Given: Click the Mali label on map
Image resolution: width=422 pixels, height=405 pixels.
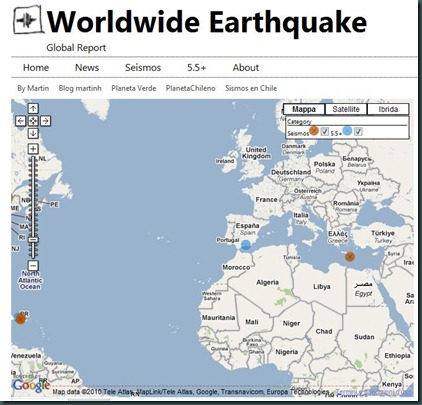Looking at the screenshot, I should coord(252,322).
